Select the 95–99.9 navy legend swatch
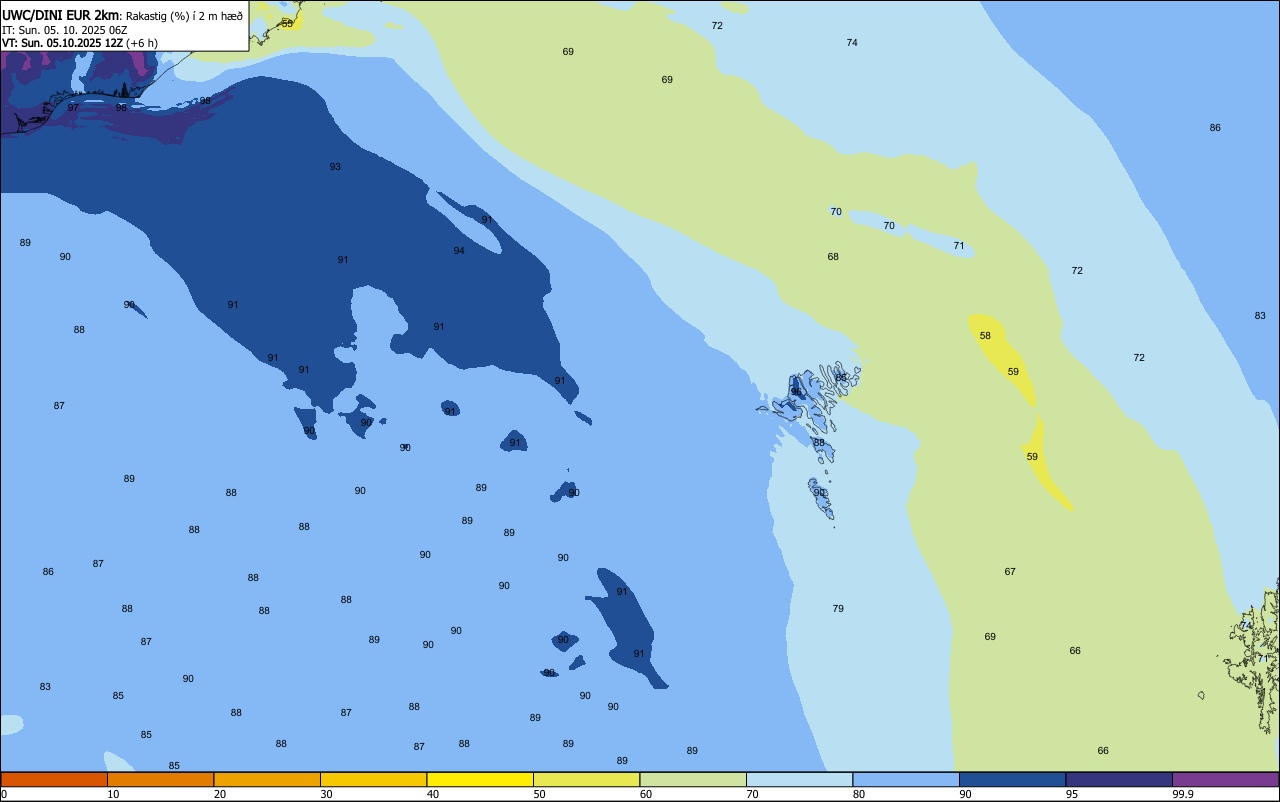The height and width of the screenshot is (802, 1280). click(x=1119, y=779)
